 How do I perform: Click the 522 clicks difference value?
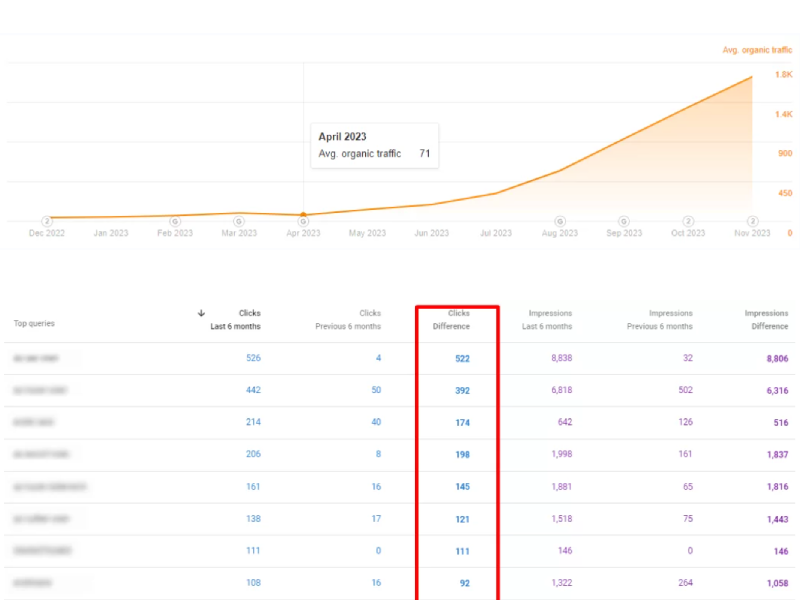462,358
